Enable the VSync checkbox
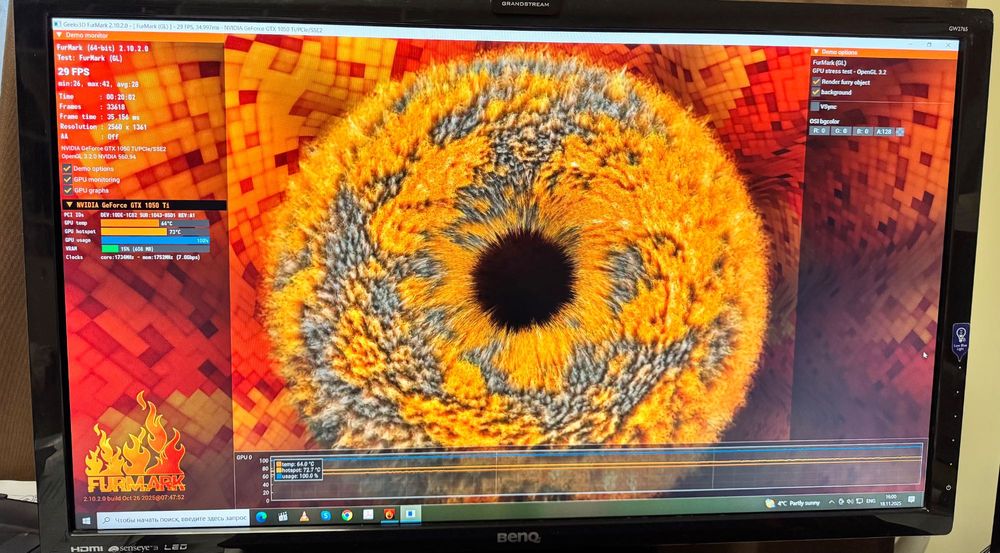Image resolution: width=1000 pixels, height=553 pixels. (x=815, y=107)
